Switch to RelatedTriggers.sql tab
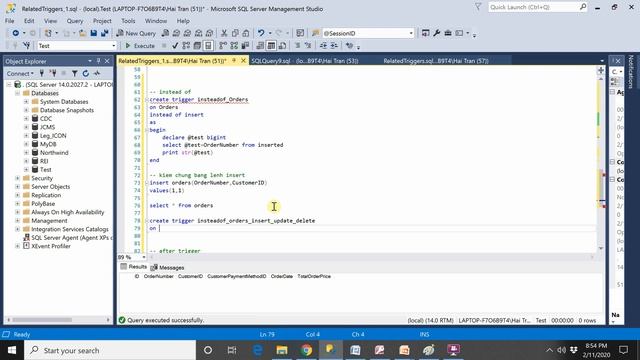The width and height of the screenshot is (640, 360). (436, 61)
